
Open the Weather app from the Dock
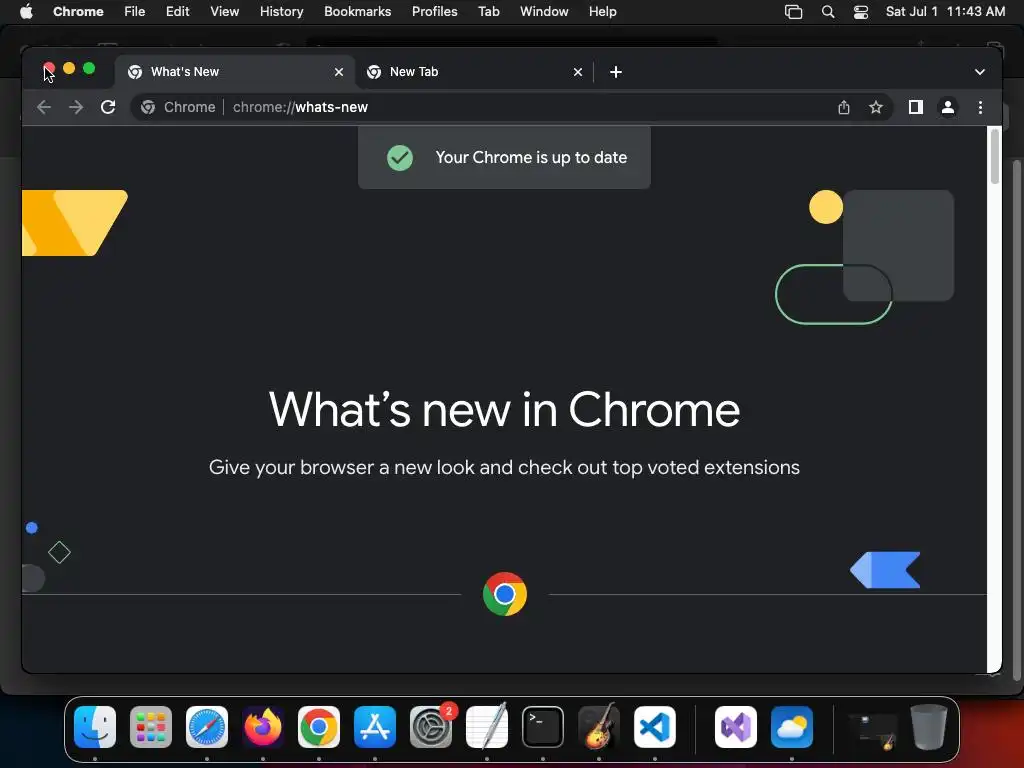[792, 727]
